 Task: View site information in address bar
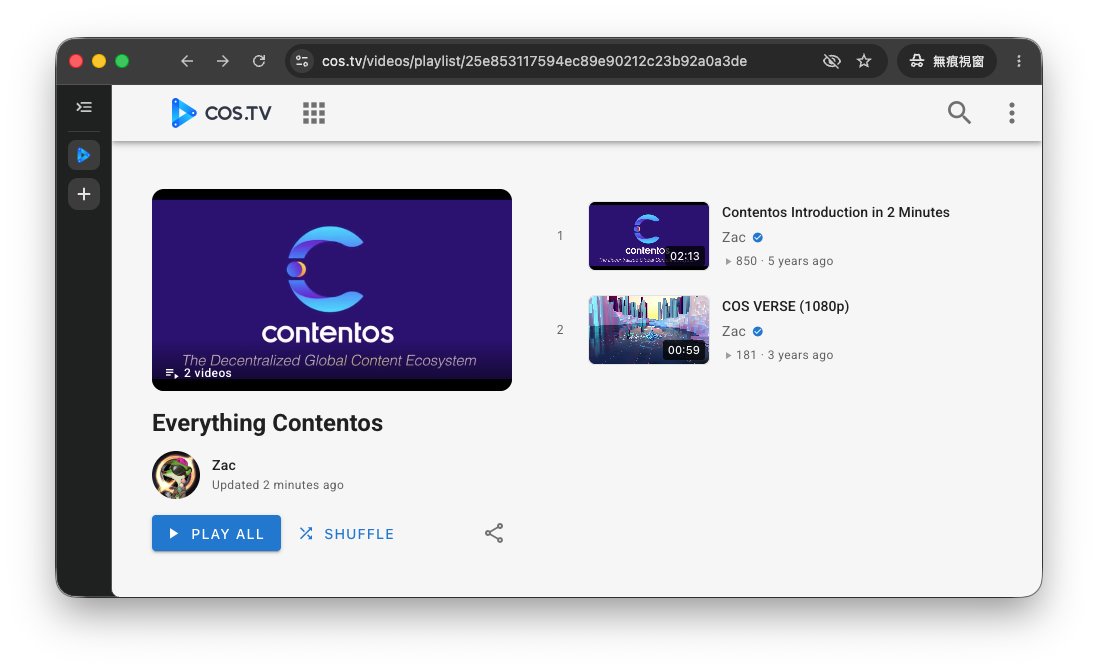point(302,61)
